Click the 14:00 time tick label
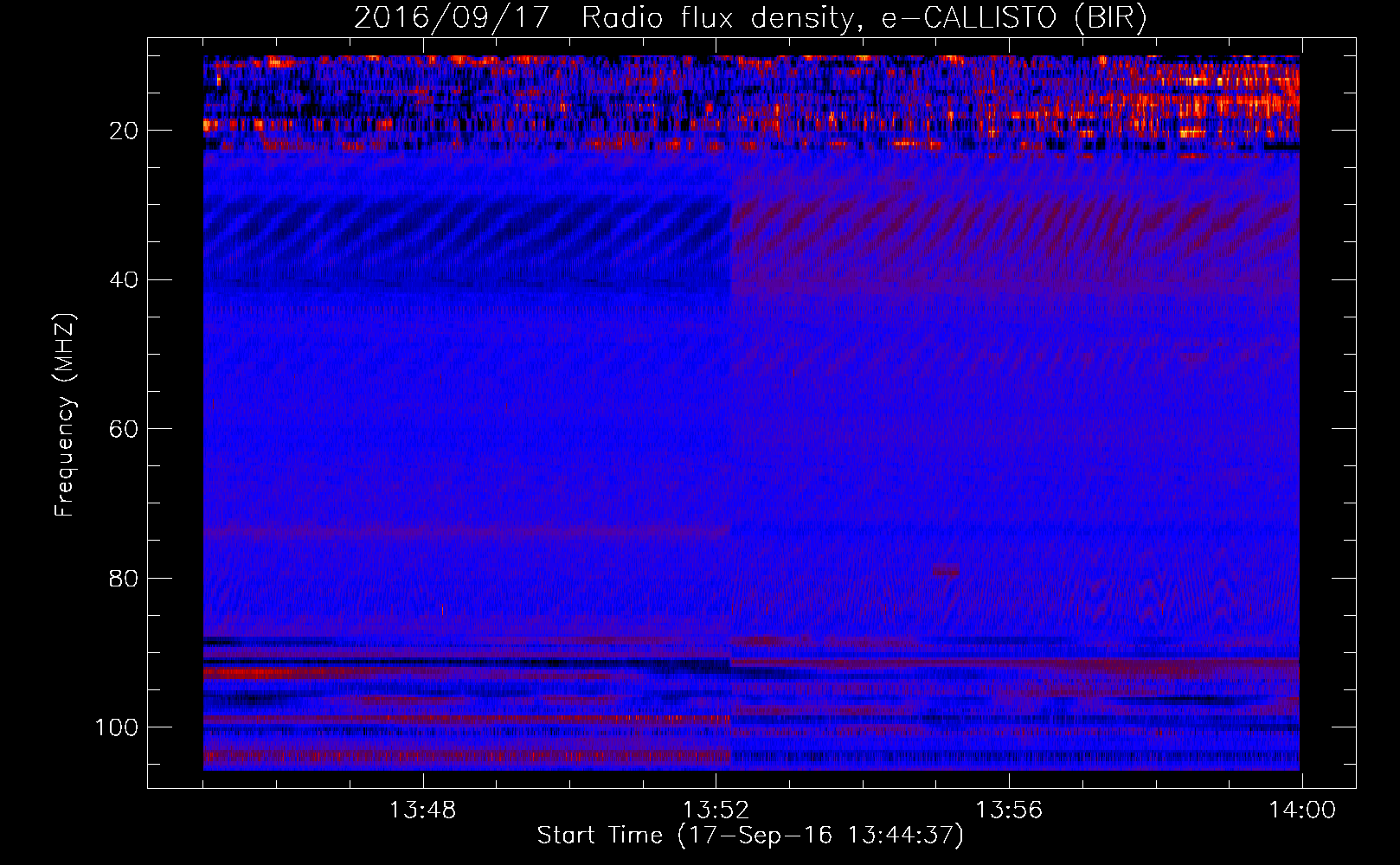Image resolution: width=1400 pixels, height=865 pixels. [x=1302, y=811]
